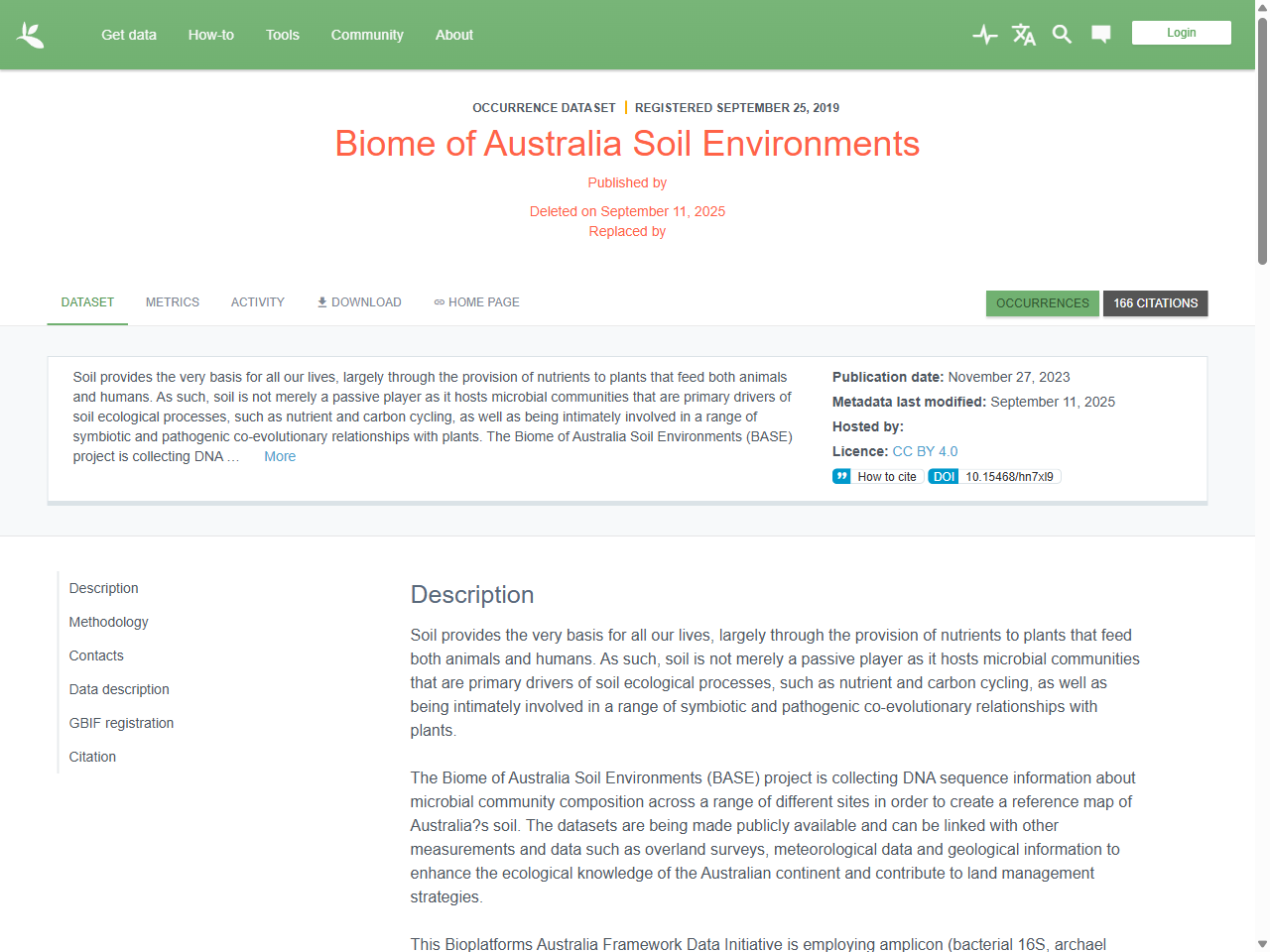
Task: Open the OCCURRENCES view
Action: tap(1042, 303)
